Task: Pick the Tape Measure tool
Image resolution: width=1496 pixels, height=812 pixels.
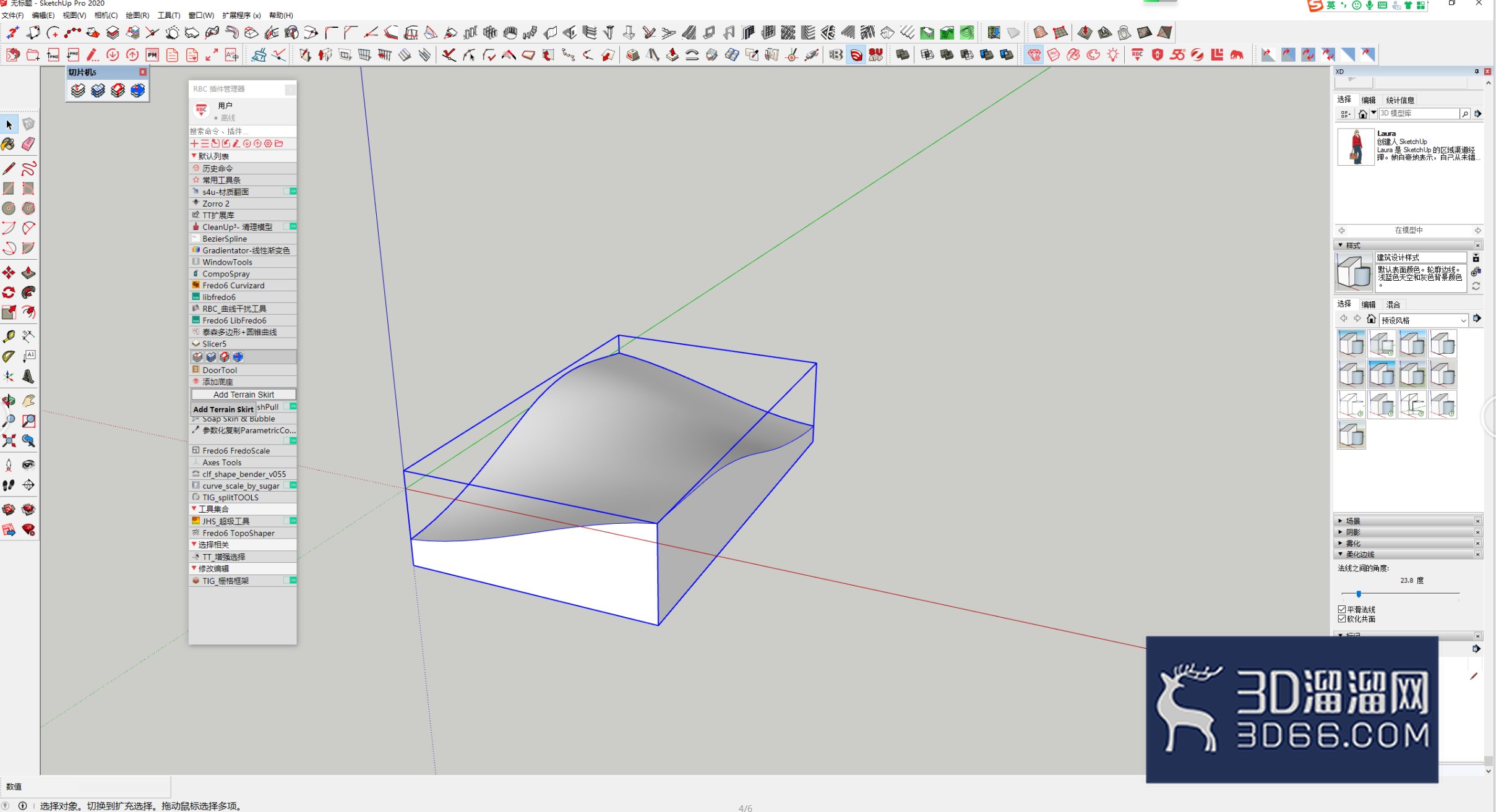Action: (x=9, y=336)
